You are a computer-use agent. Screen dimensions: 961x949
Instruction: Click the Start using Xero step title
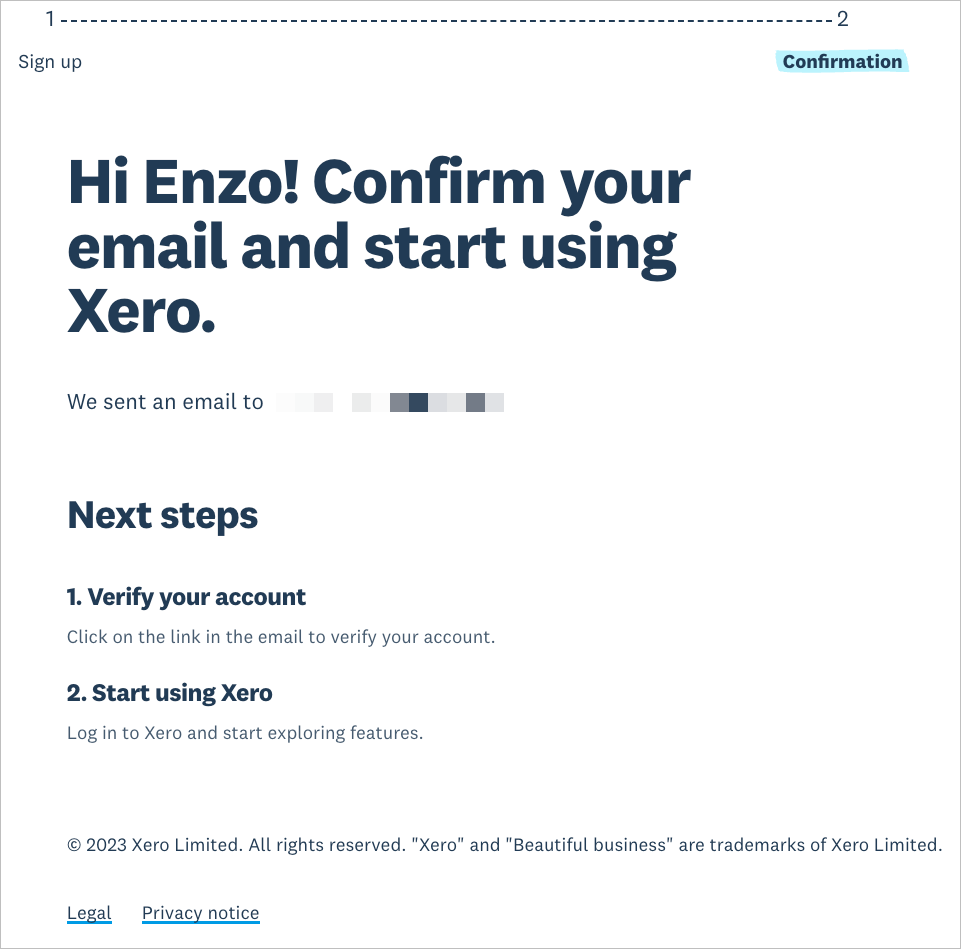169,692
